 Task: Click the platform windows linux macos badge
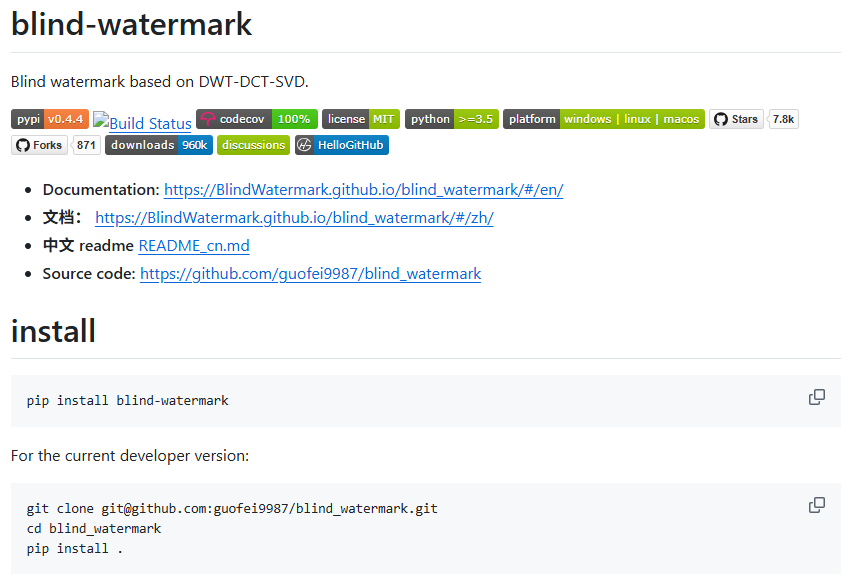[x=604, y=119]
